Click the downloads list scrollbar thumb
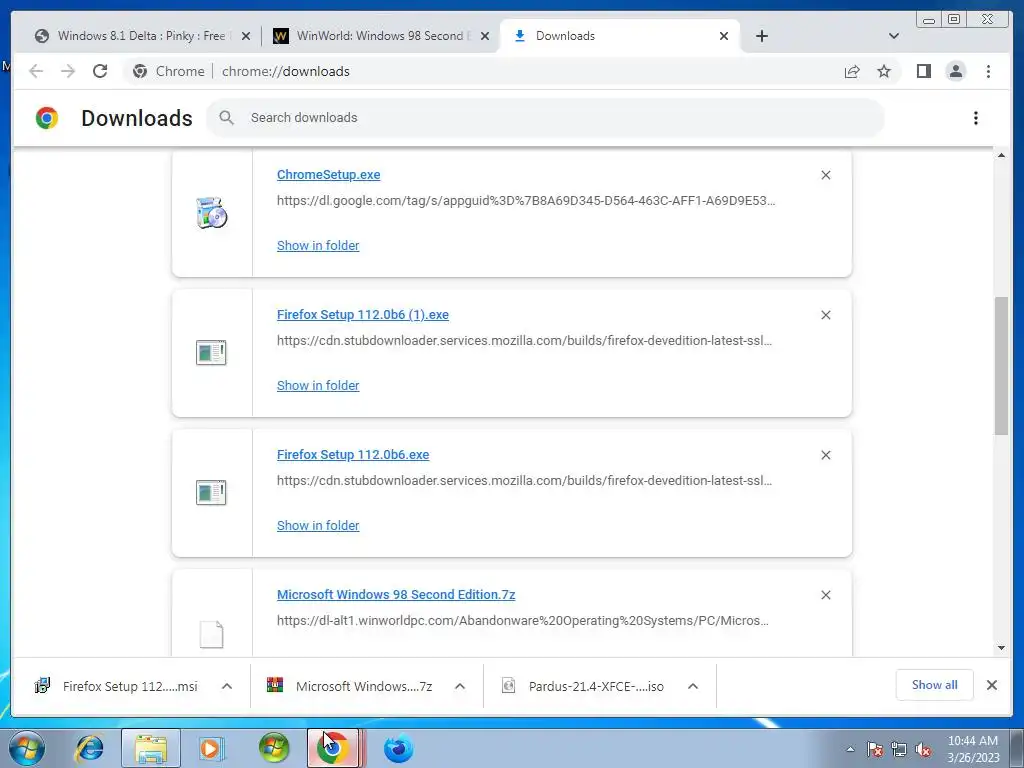 pos(1001,365)
